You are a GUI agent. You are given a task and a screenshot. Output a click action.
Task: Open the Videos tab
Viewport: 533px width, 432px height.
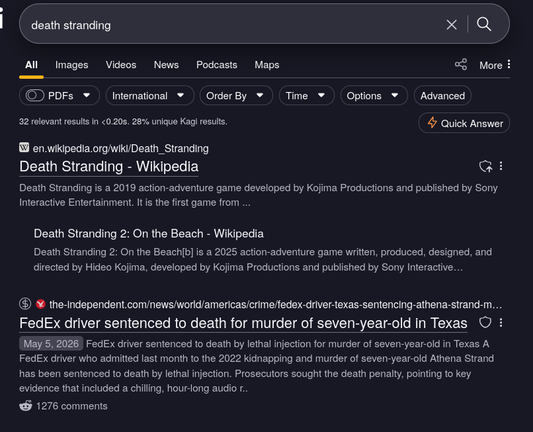pyautogui.click(x=121, y=65)
